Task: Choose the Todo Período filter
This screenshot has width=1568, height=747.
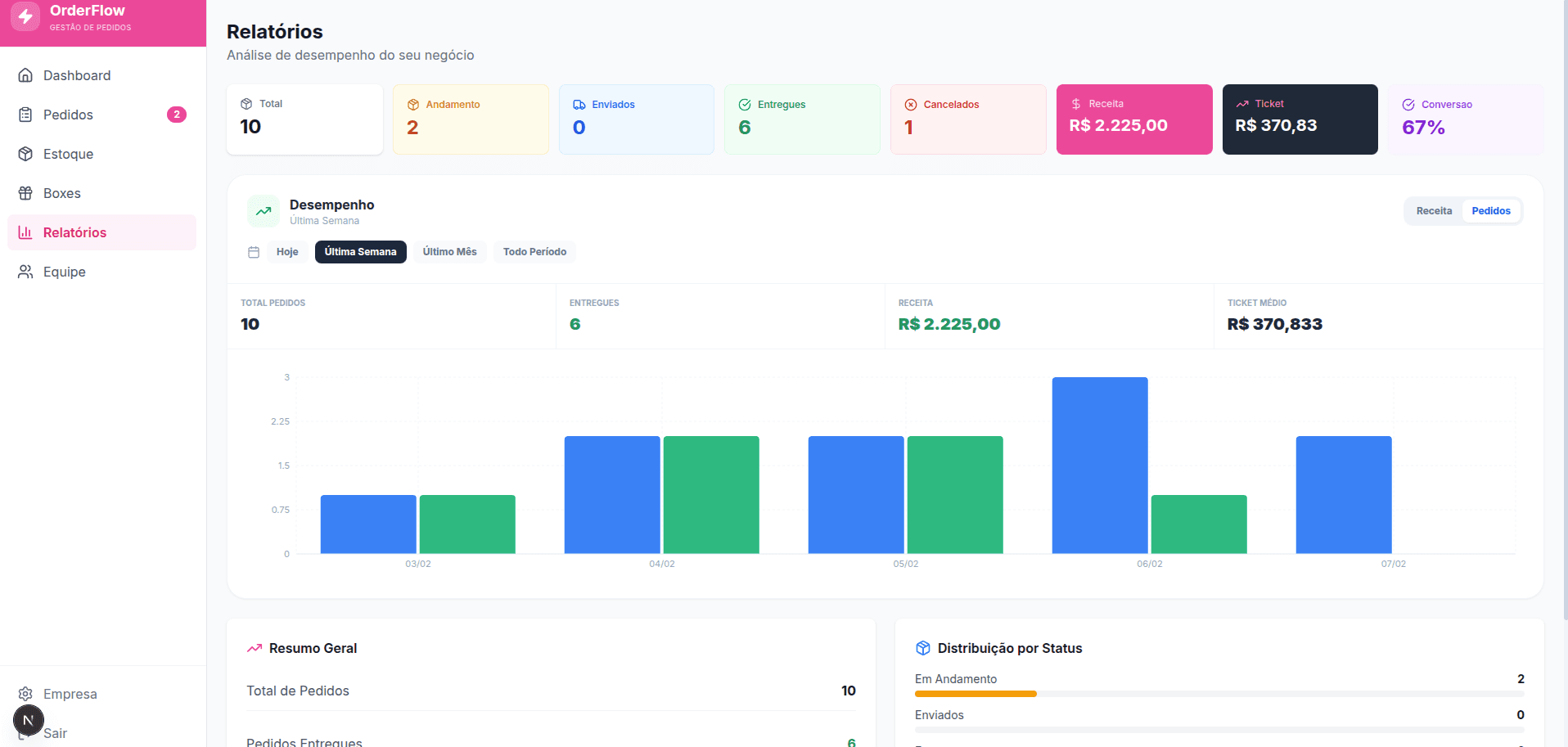Action: pyautogui.click(x=534, y=252)
